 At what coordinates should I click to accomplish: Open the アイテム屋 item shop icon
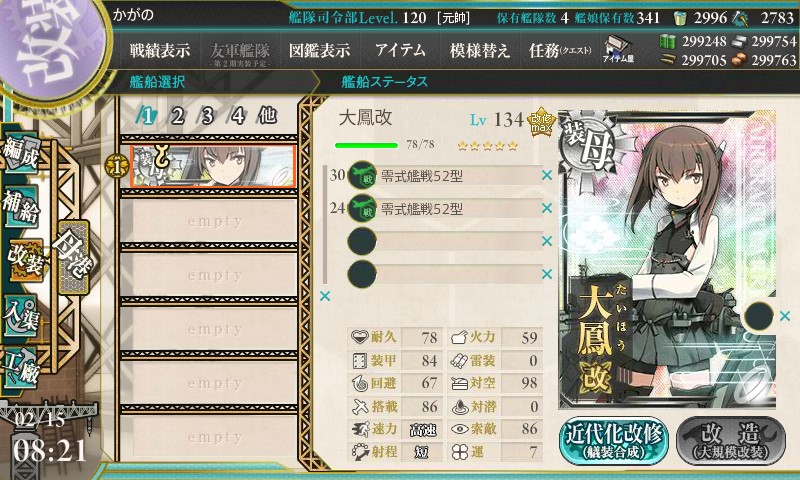(x=618, y=50)
